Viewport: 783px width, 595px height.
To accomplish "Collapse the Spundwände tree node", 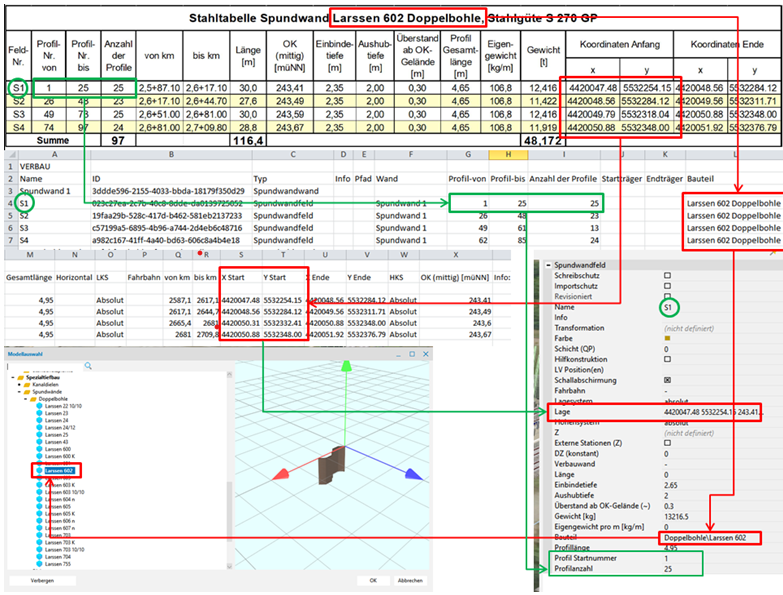I will (19, 392).
